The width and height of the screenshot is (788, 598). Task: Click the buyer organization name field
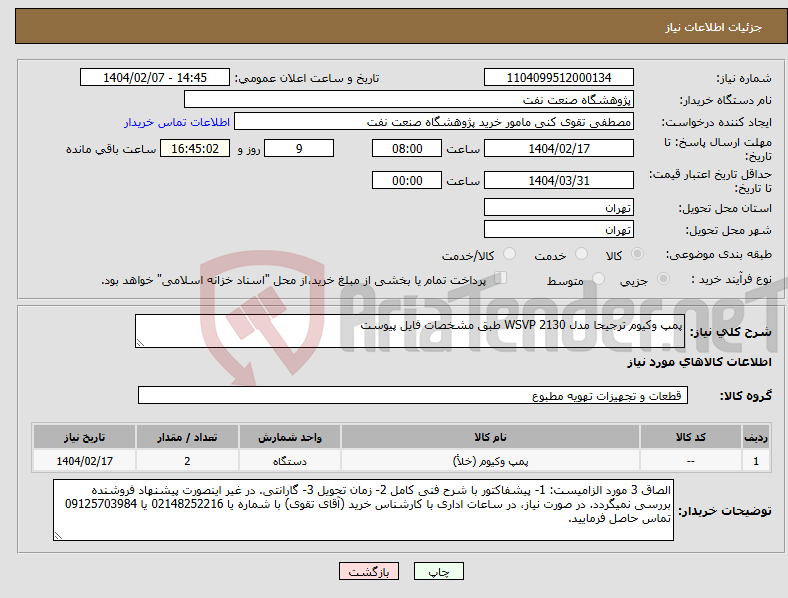409,99
